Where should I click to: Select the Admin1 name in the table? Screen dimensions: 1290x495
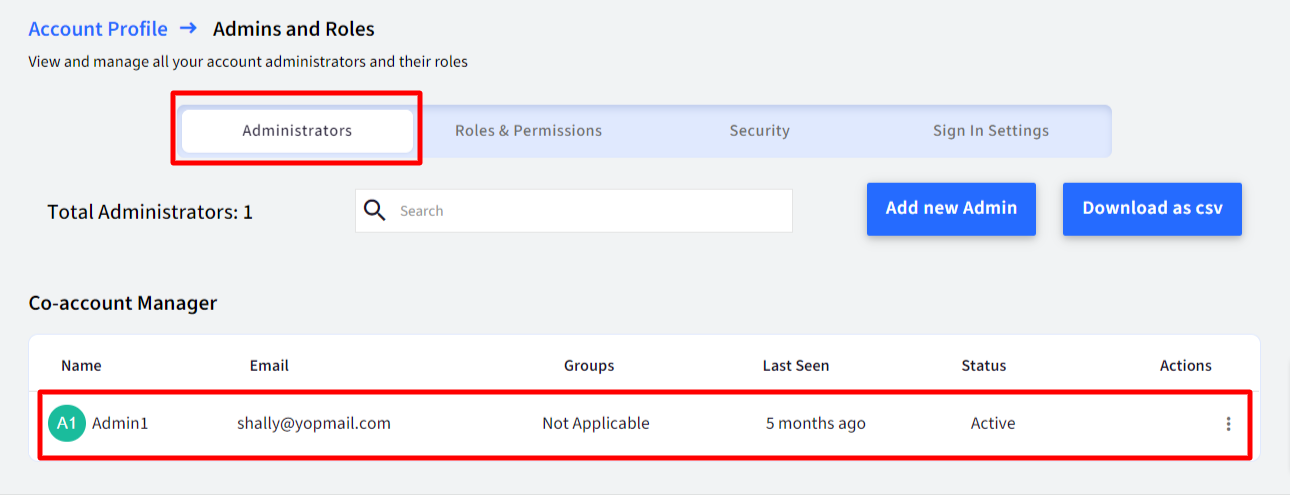(x=120, y=423)
